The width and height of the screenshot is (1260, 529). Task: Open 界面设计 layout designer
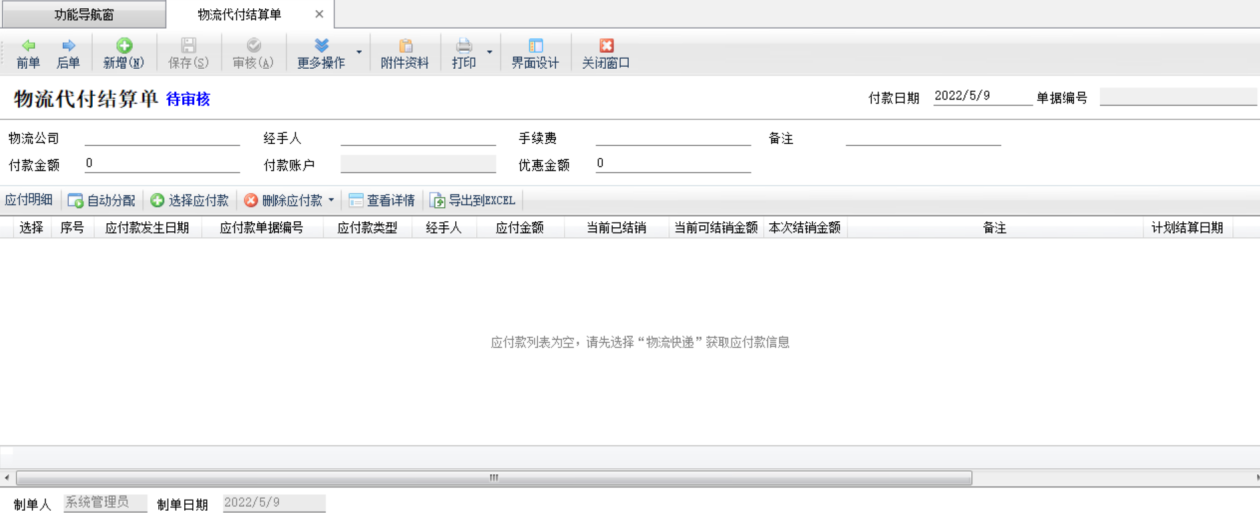click(x=535, y=54)
